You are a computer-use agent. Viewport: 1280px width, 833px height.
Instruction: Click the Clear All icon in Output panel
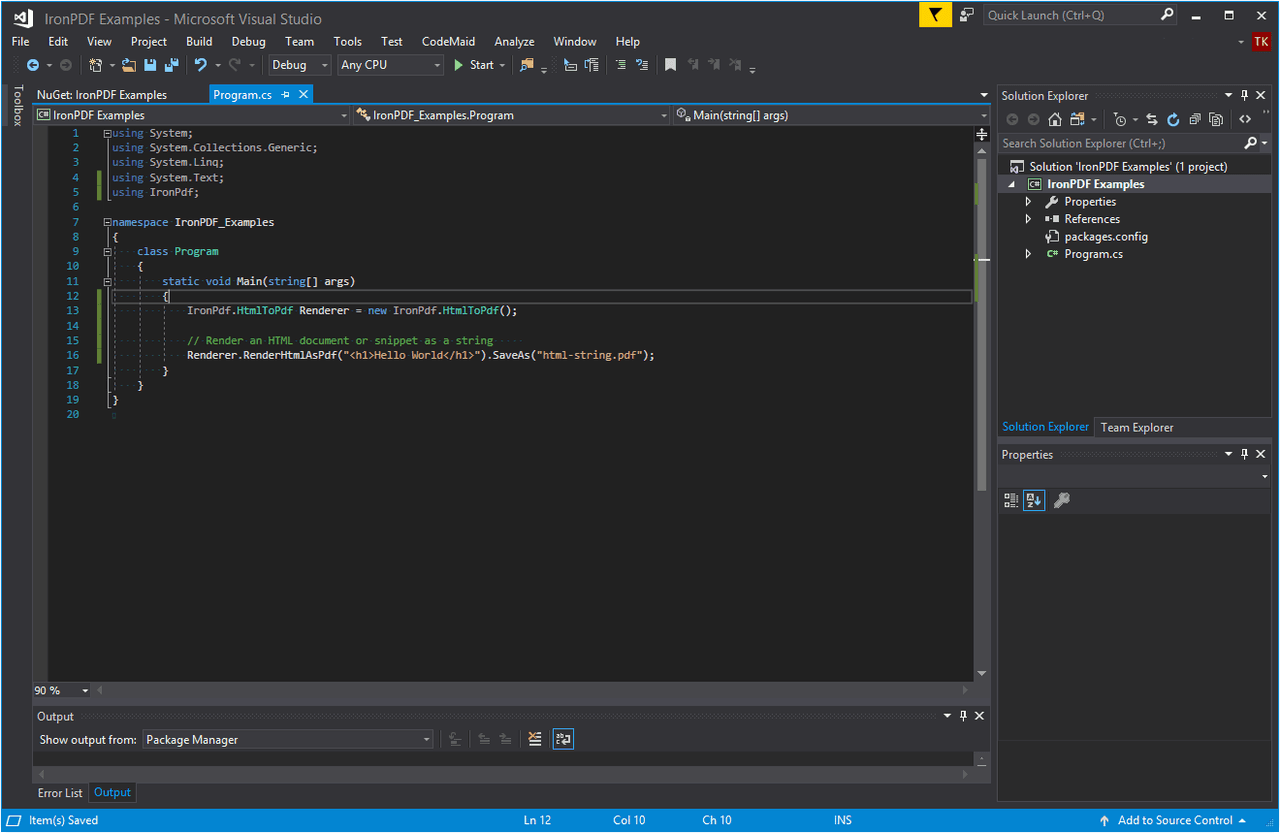tap(535, 739)
